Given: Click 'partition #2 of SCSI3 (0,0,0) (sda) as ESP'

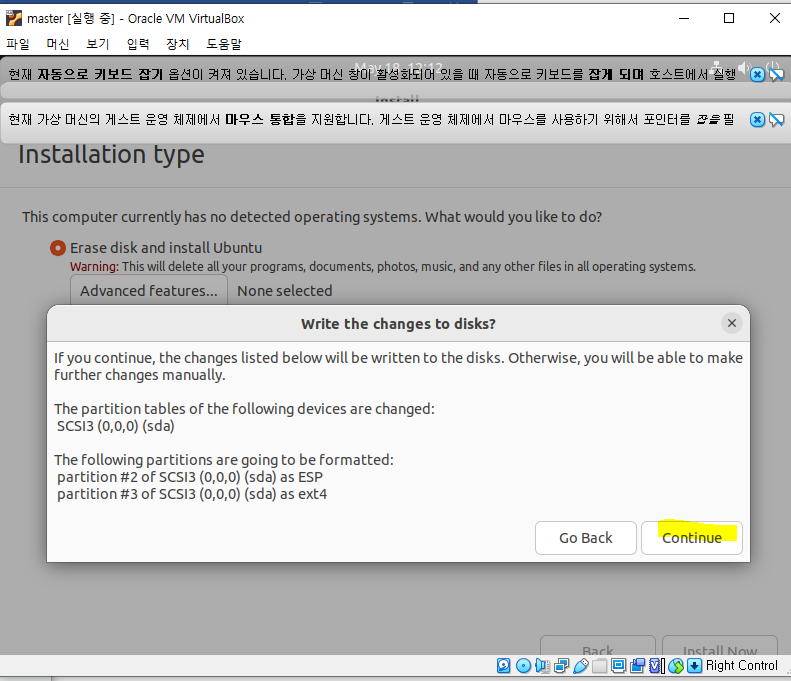Looking at the screenshot, I should pyautogui.click(x=190, y=477).
